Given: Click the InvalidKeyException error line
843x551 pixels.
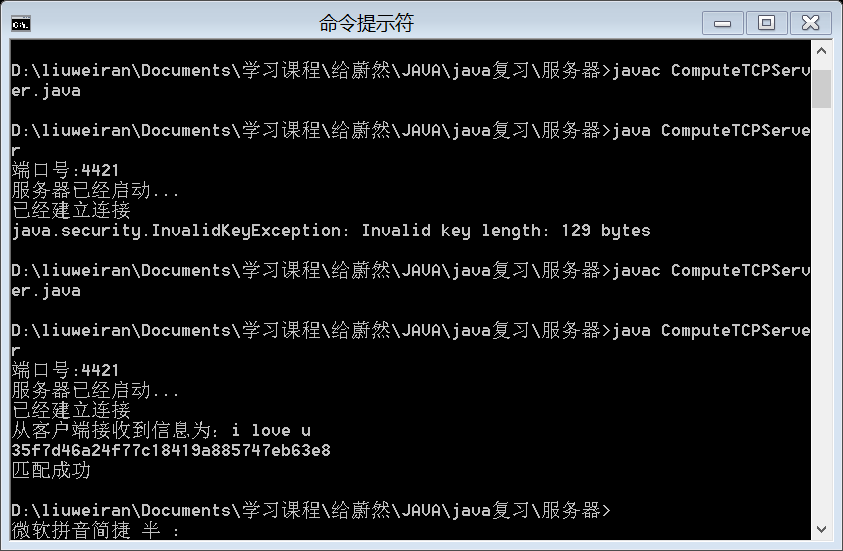Looking at the screenshot, I should click(331, 231).
